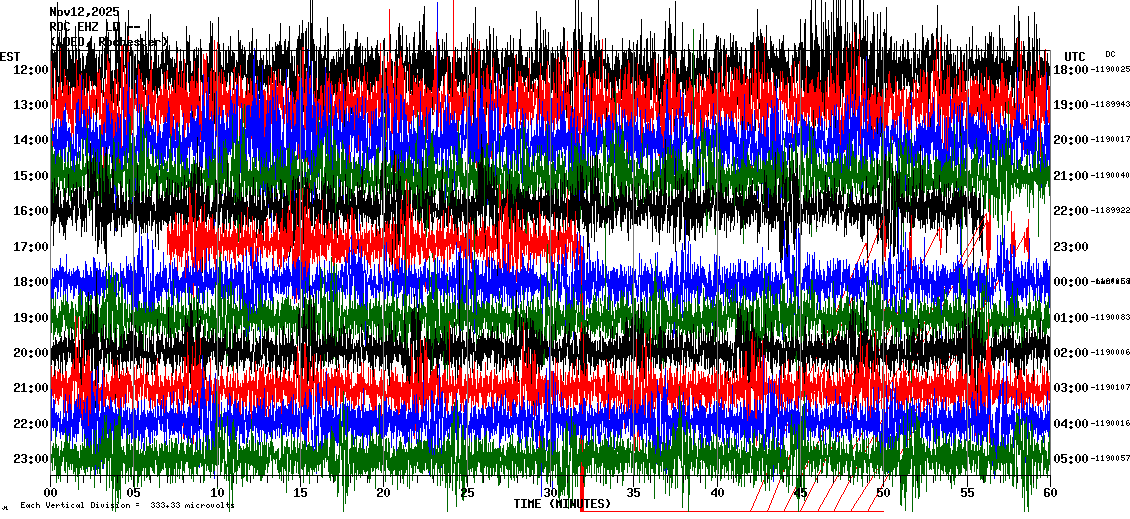The height and width of the screenshot is (519, 1130).
Task: Select the UTC timezone axis label
Action: [x=1074, y=56]
